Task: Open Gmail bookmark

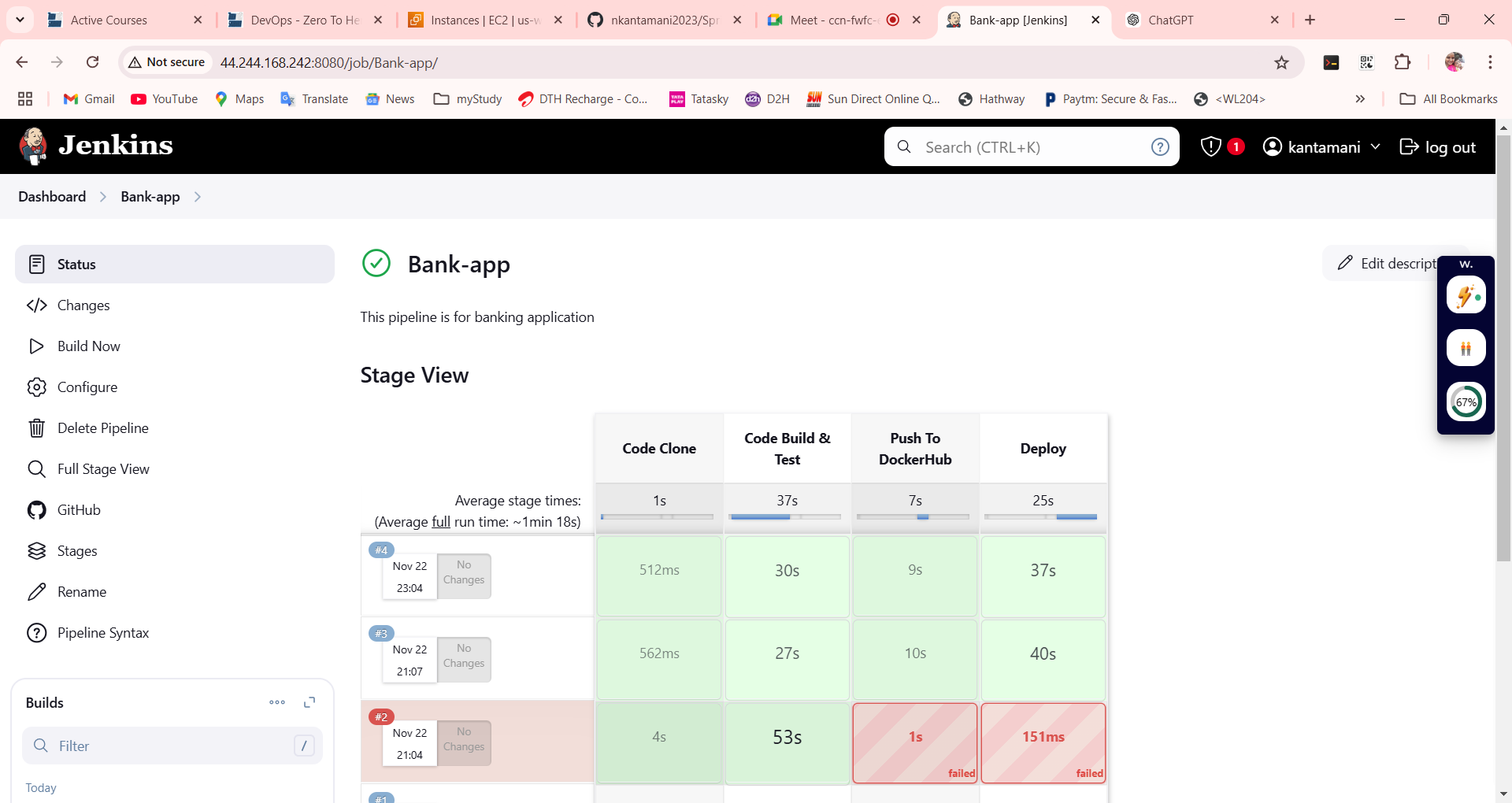Action: click(x=89, y=99)
